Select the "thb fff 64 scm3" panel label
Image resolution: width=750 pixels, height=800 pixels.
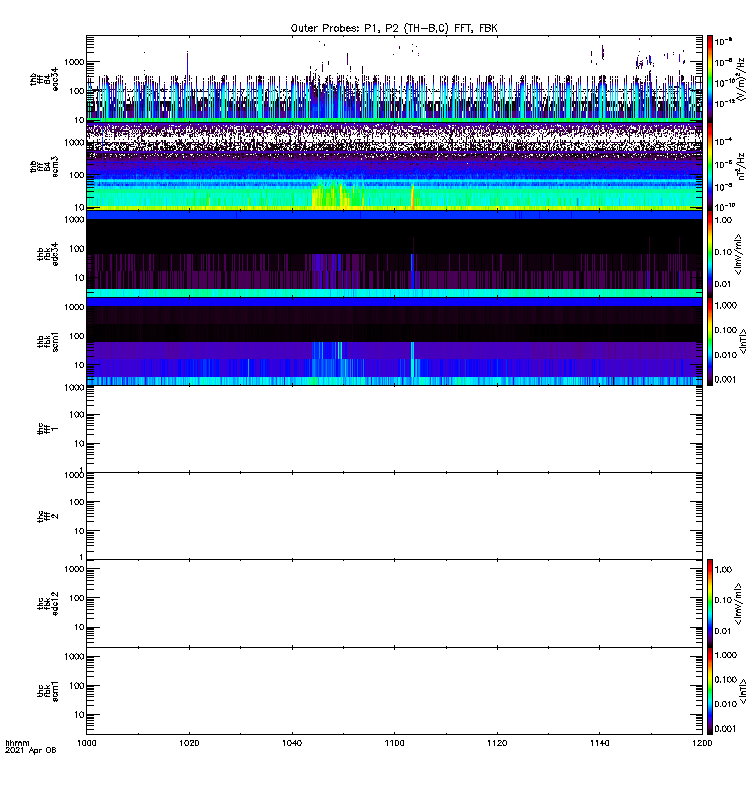coord(44,167)
